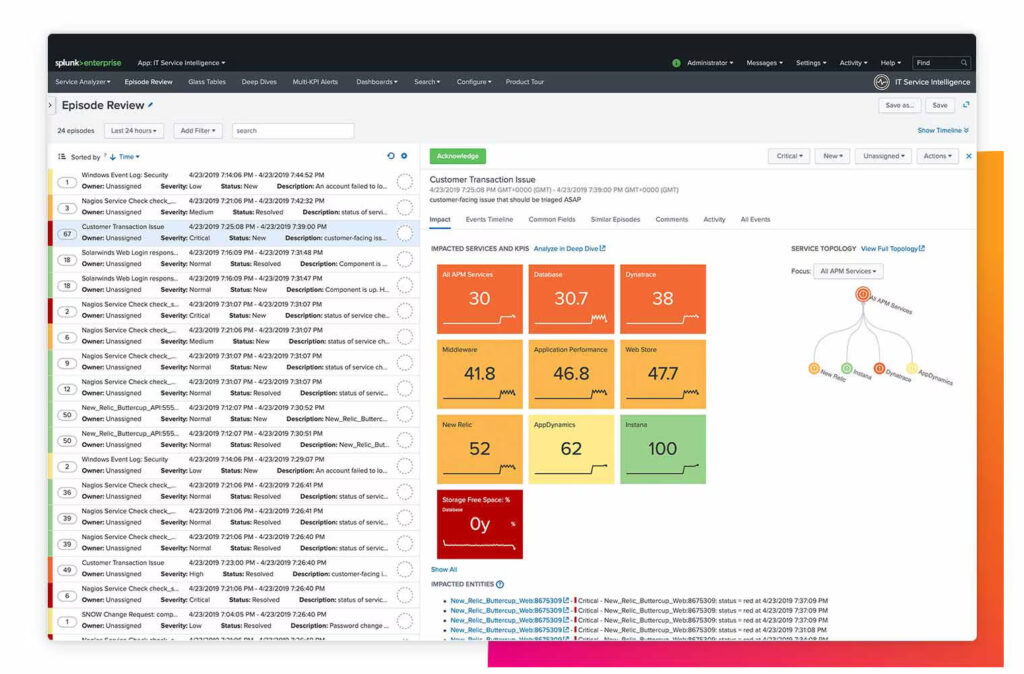Click the sort list icon next to 'Sorted by'
Viewport: 1024px width, 674px height.
61,156
